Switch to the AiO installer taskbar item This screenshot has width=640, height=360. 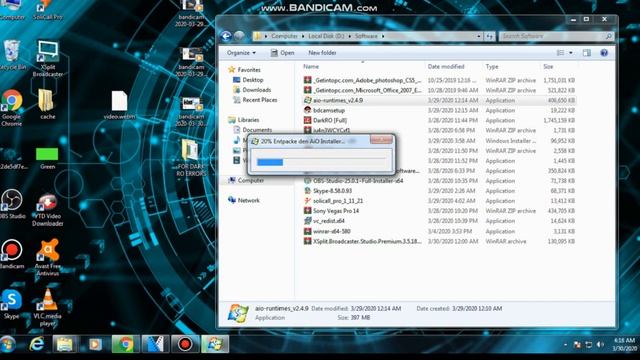(215, 344)
